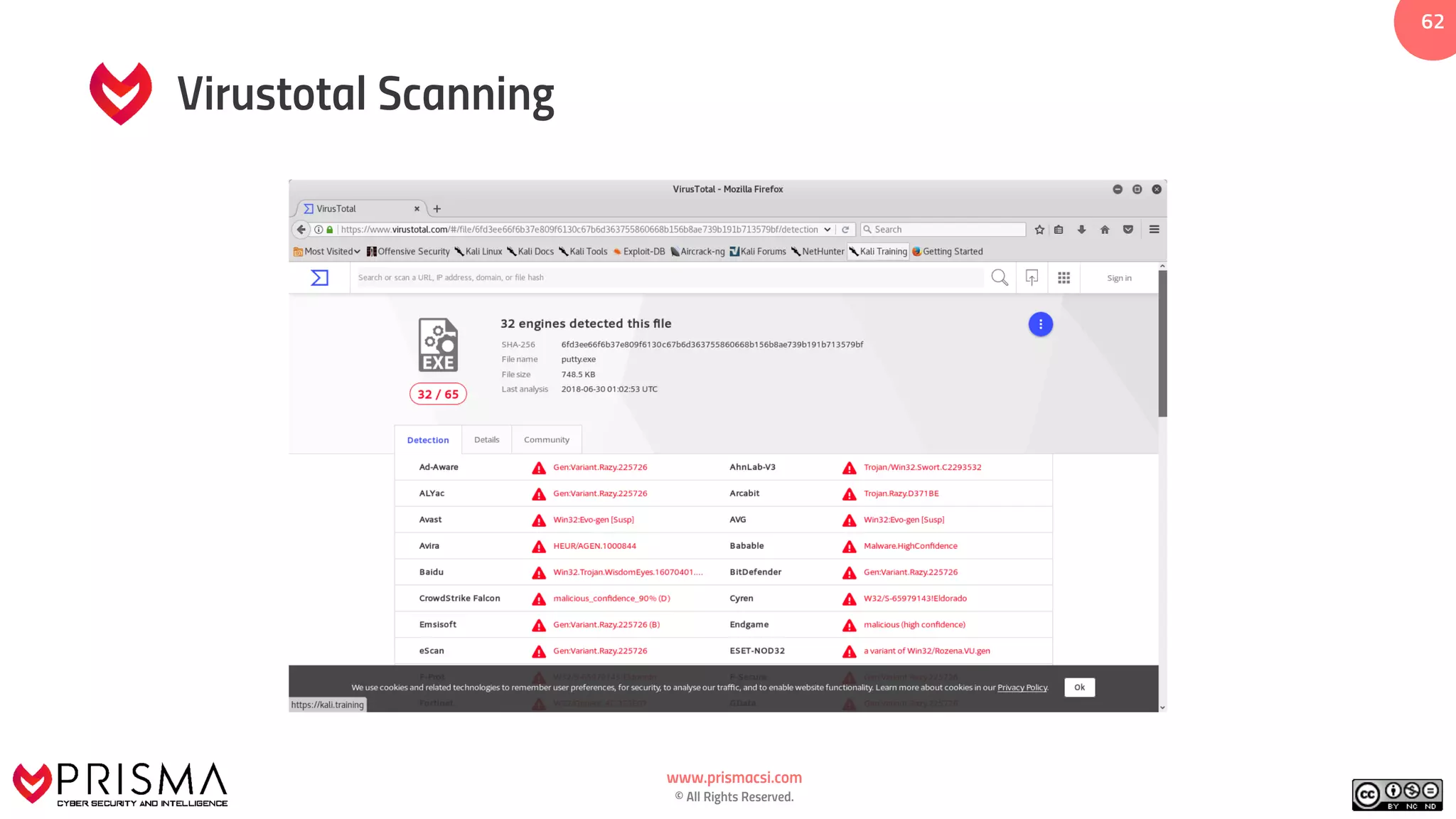This screenshot has width=1456, height=819.
Task: Click Ok on the cookie banner
Action: pos(1079,687)
